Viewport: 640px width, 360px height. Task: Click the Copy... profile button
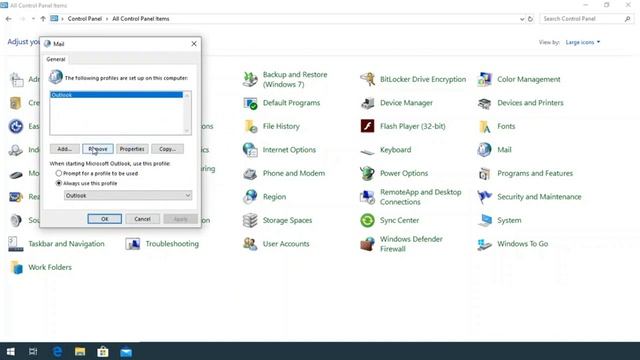167,149
